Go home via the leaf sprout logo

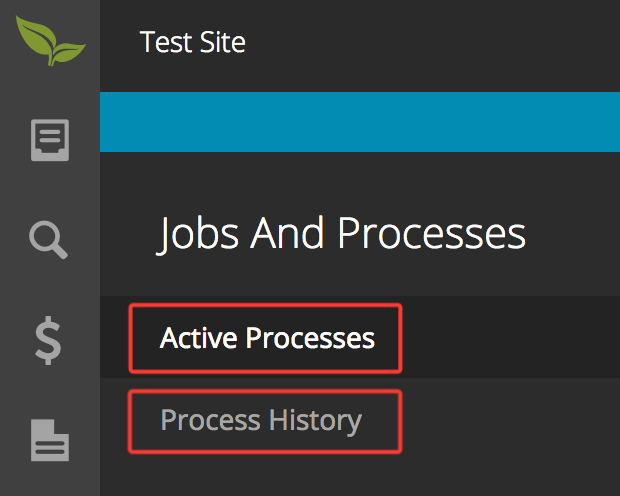pyautogui.click(x=50, y=41)
